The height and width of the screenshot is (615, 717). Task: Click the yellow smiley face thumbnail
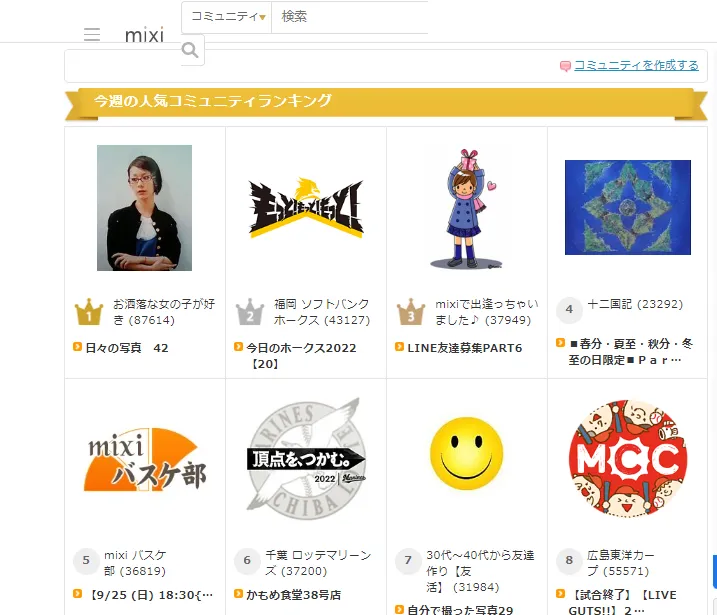466,453
